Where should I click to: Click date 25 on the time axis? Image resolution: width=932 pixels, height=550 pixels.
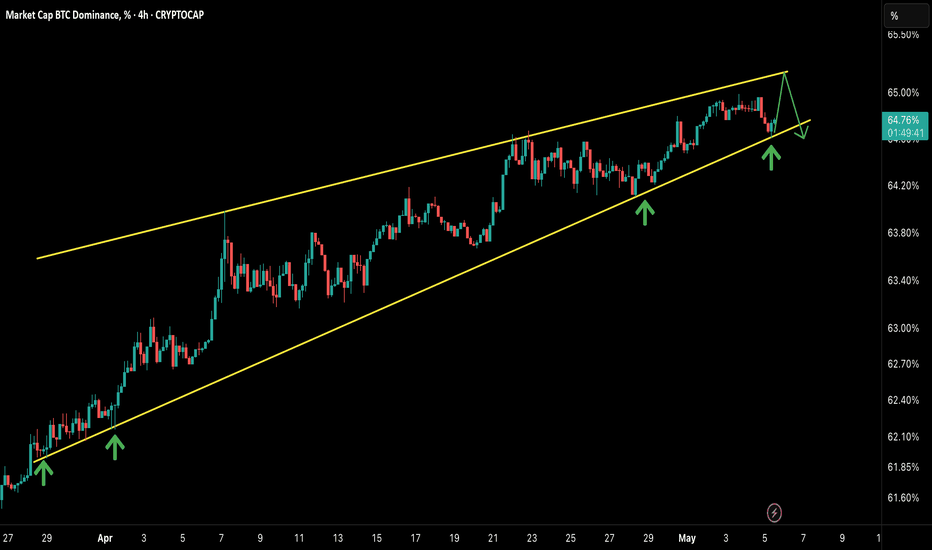(x=570, y=538)
